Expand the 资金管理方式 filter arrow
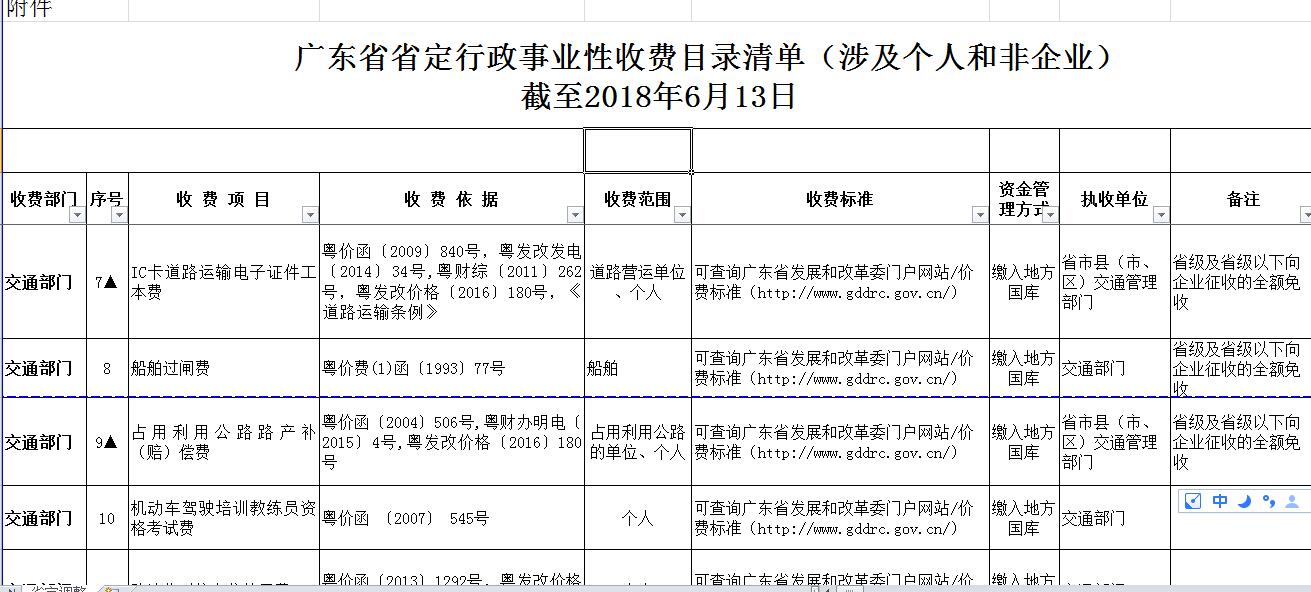 [1050, 215]
